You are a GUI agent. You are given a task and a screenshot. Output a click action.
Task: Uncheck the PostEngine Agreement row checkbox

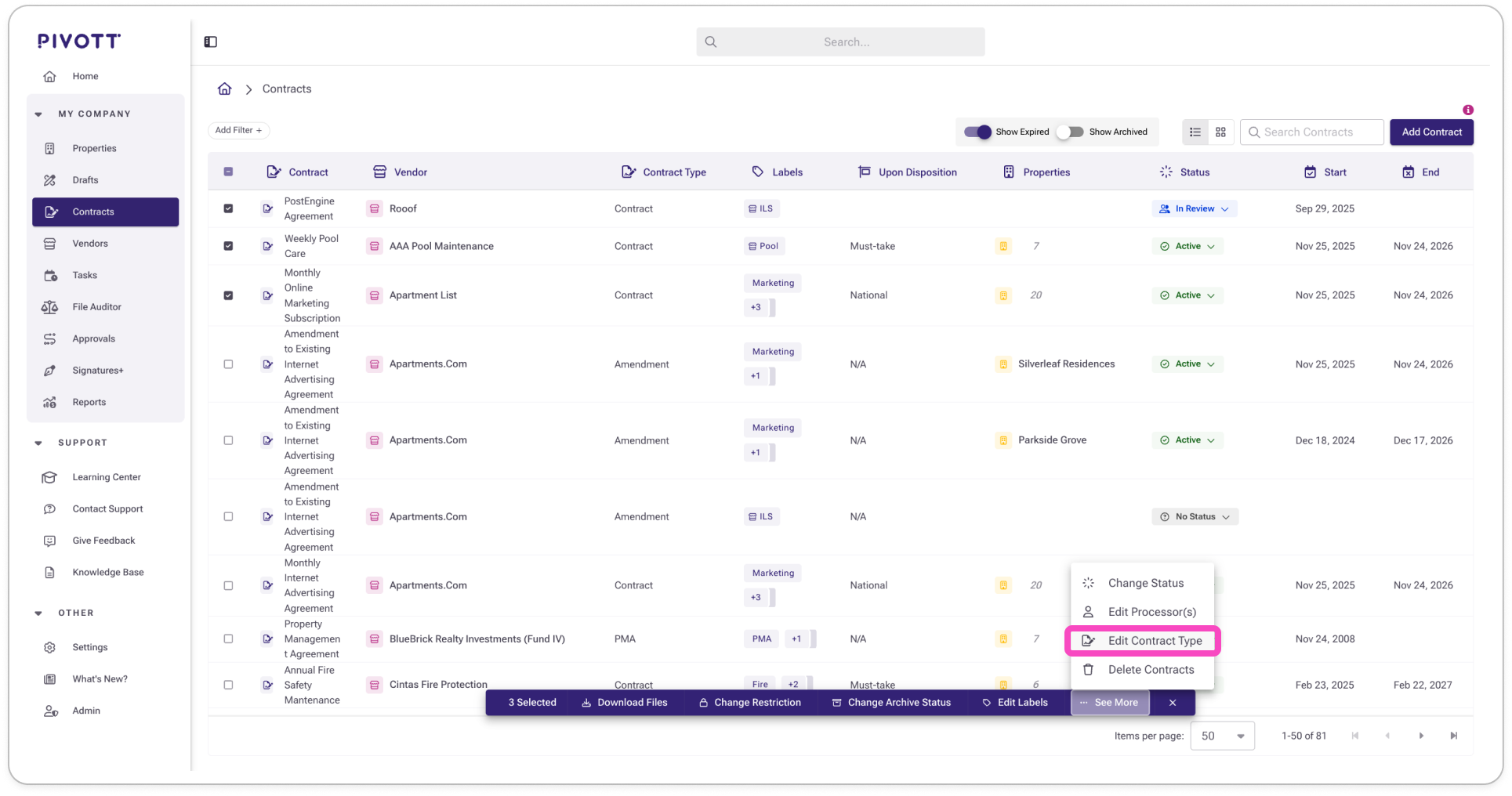228,208
